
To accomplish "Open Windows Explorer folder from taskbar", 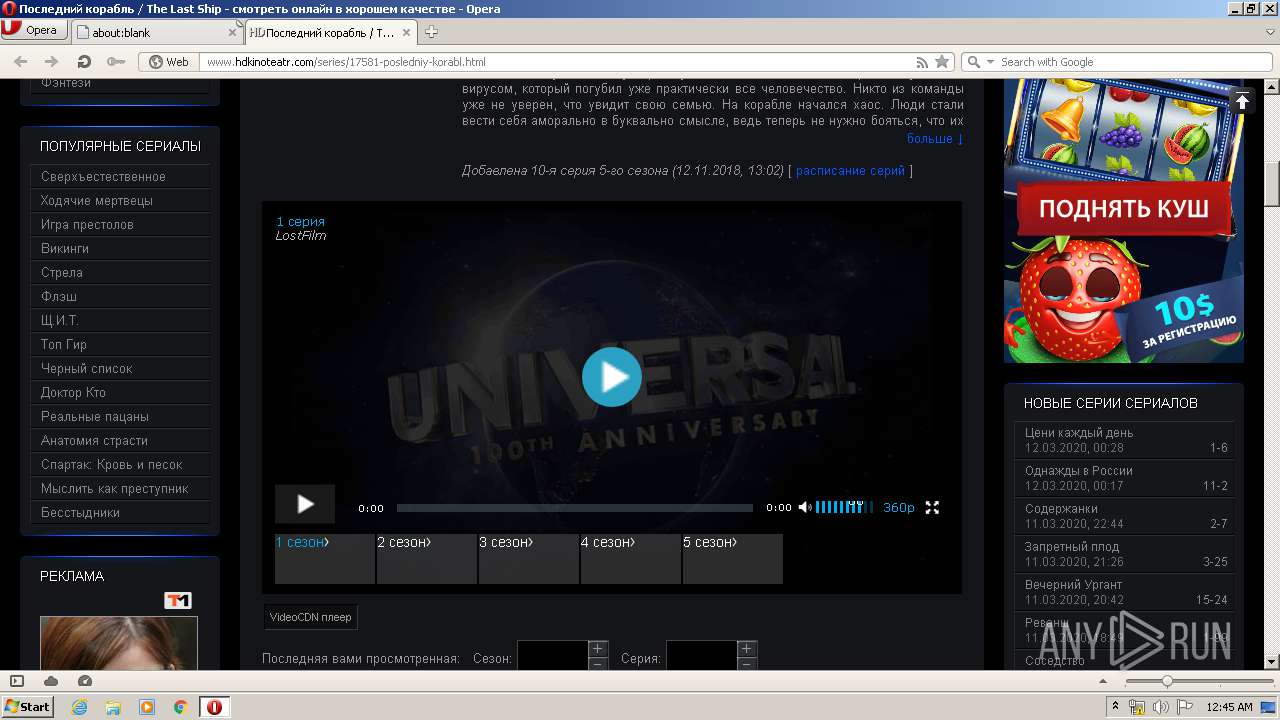I will point(113,707).
